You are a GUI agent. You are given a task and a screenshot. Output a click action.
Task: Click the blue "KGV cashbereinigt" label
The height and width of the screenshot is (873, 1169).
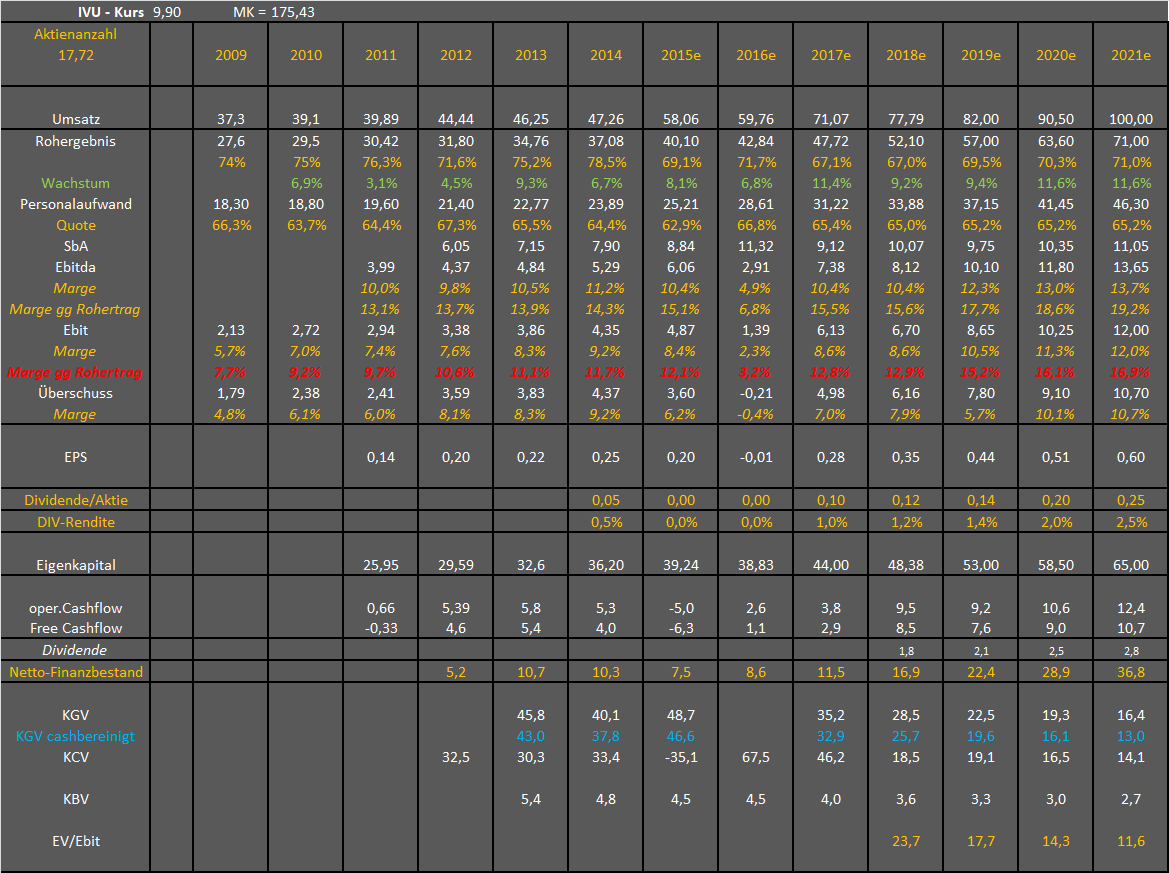coord(75,736)
